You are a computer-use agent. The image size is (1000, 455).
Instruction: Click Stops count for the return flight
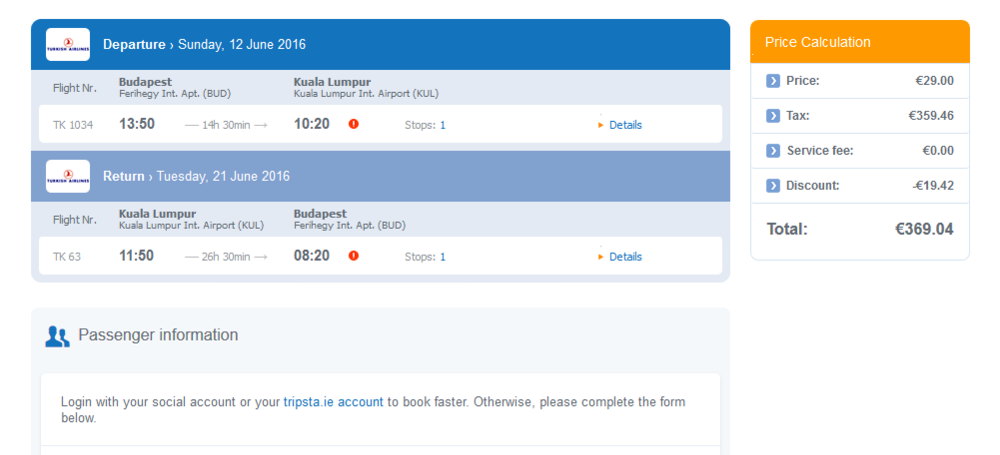coord(442,257)
